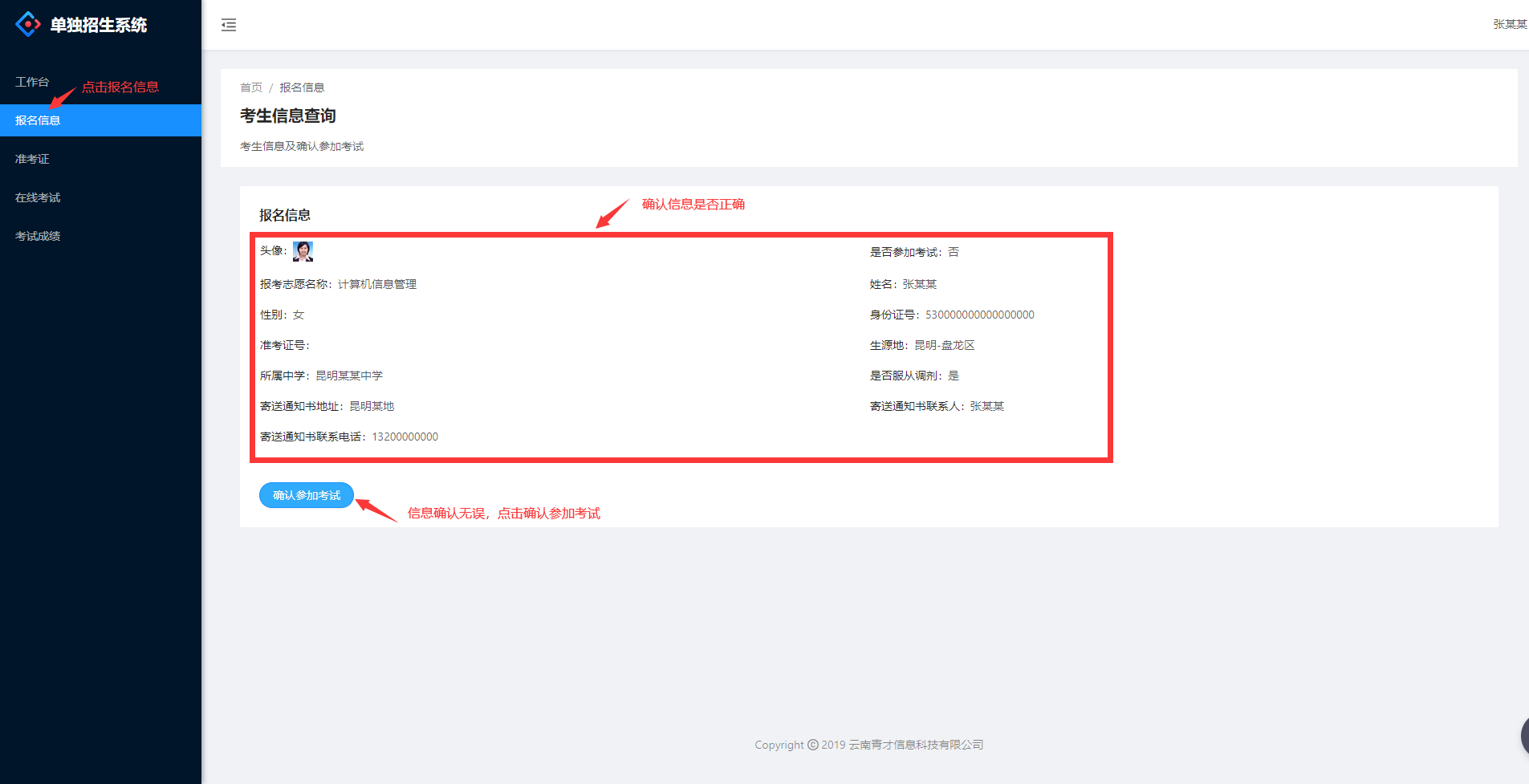Image resolution: width=1529 pixels, height=784 pixels.
Task: Click the copyright footer text
Action: pos(868,745)
